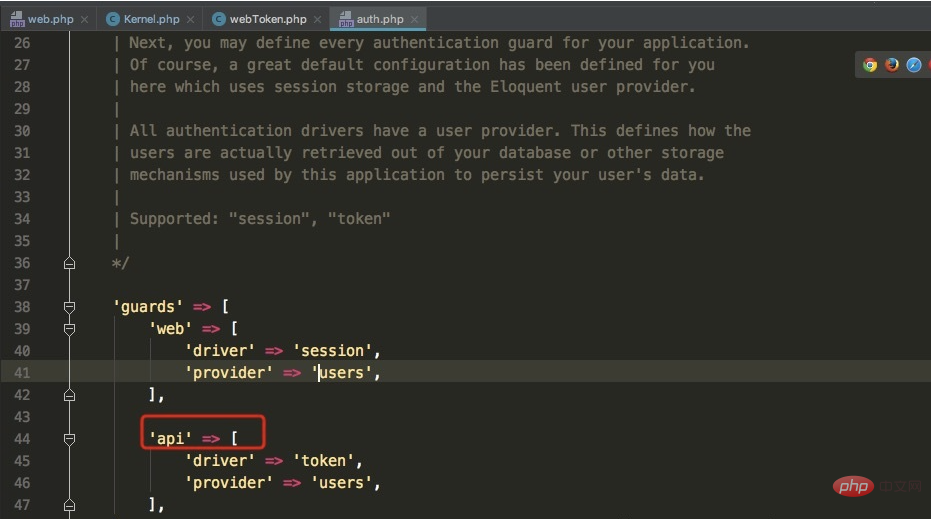This screenshot has width=932, height=519.
Task: Click the class icon on Kernel.php tab
Action: [x=112, y=19]
